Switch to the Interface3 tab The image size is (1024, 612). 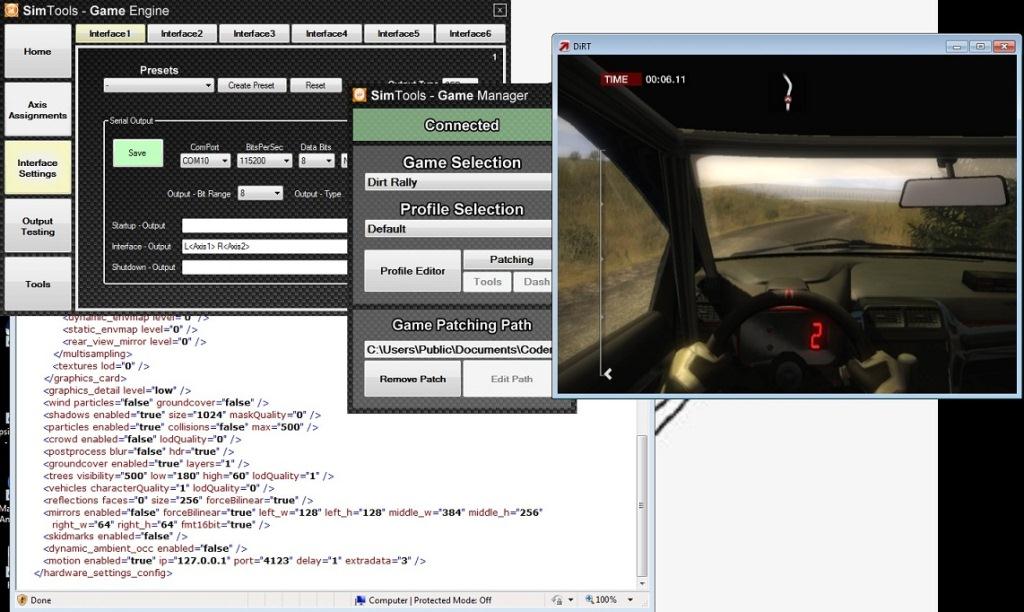(x=253, y=33)
